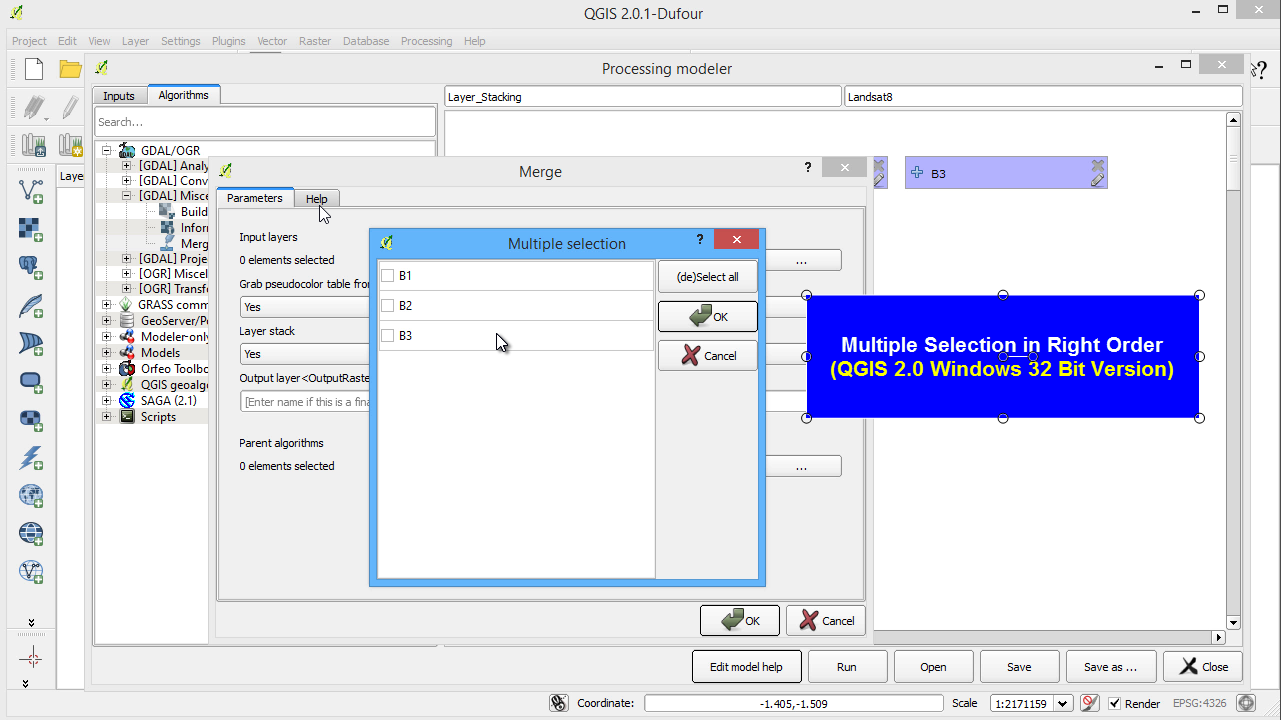Viewport: 1281px width, 720px height.
Task: Open the Processing menu
Action: 426,41
